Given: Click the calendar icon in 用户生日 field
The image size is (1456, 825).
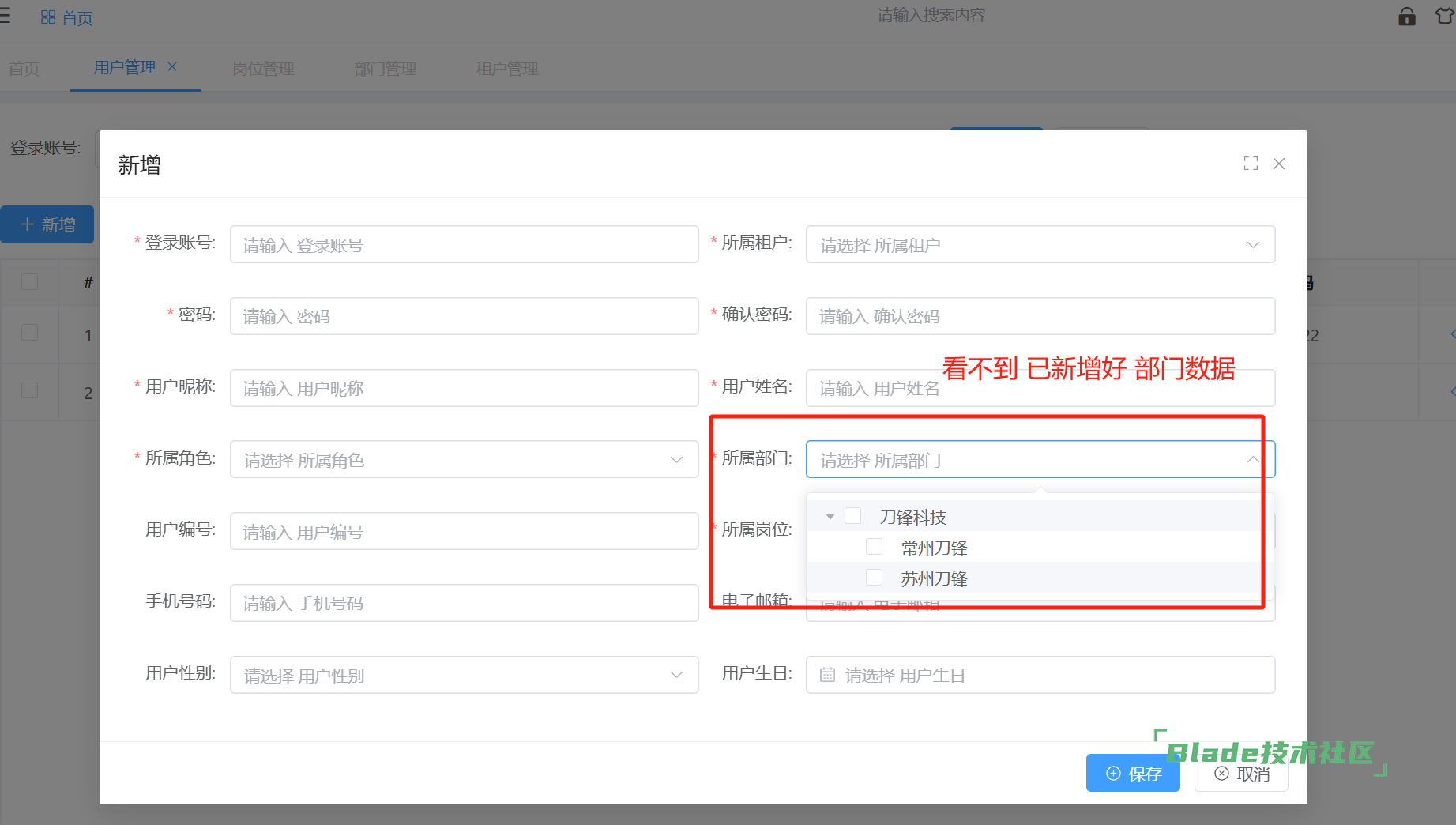Looking at the screenshot, I should click(827, 675).
